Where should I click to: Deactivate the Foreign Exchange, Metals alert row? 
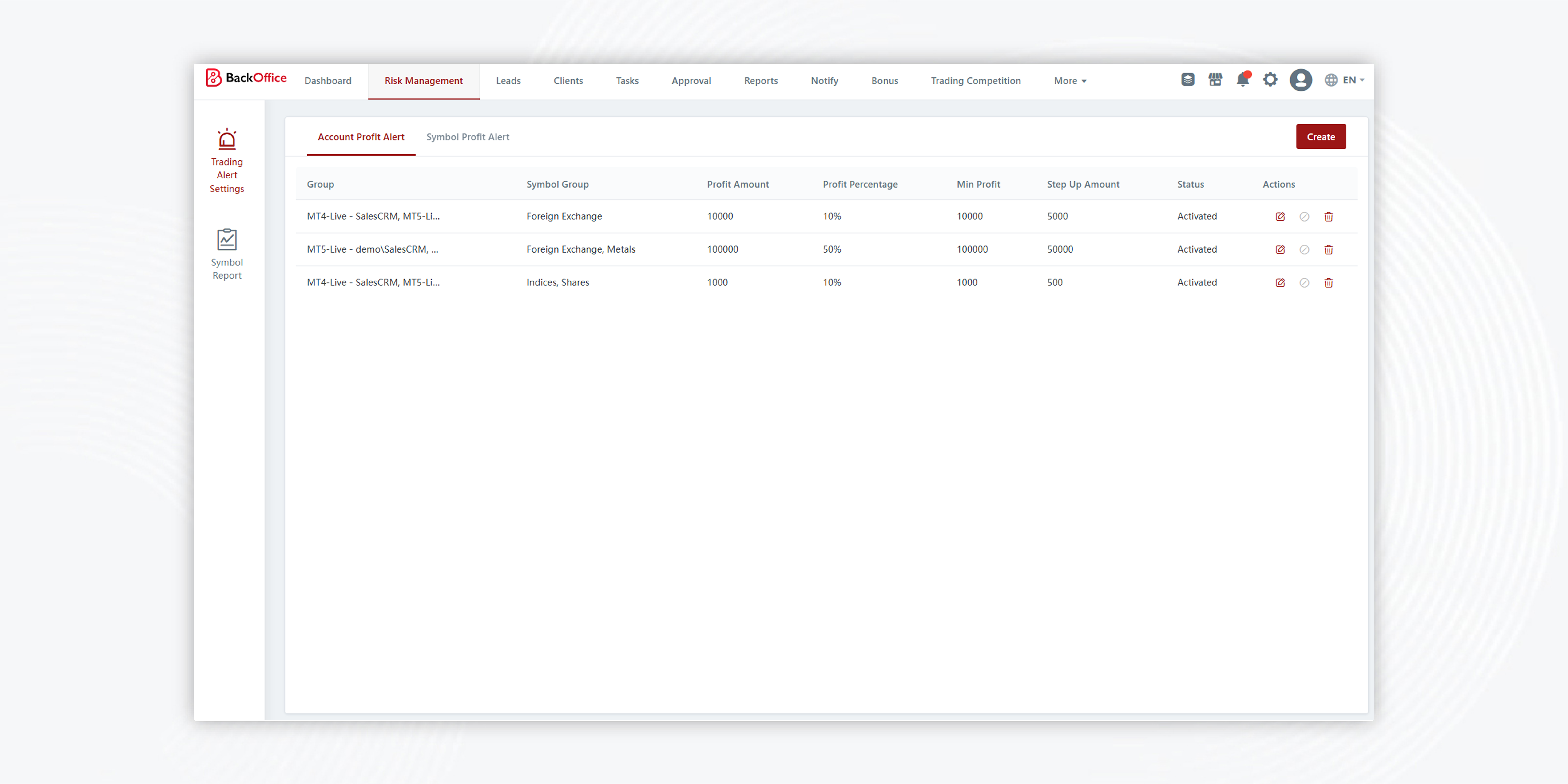click(1304, 249)
